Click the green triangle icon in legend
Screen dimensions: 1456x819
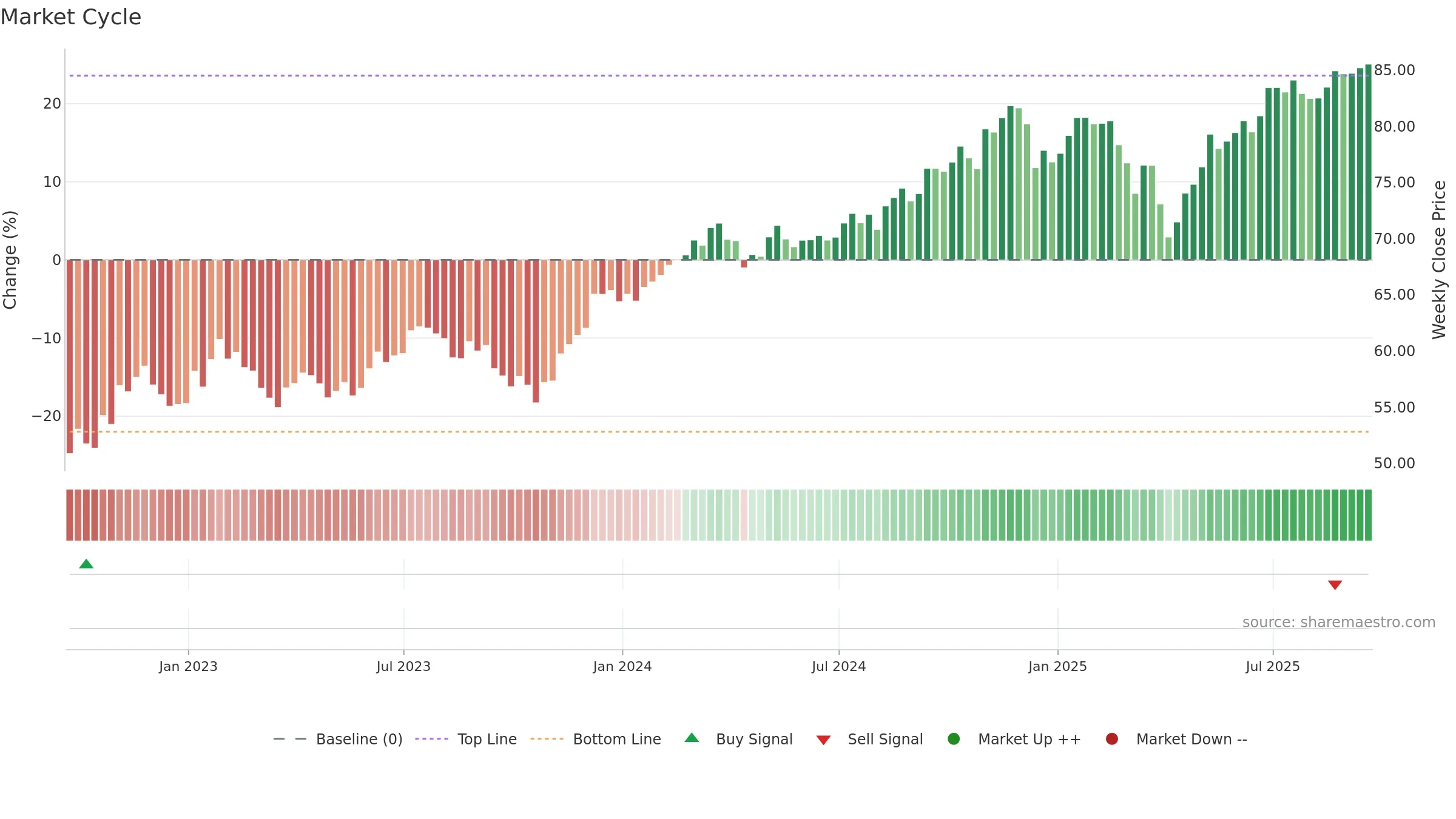tap(692, 738)
